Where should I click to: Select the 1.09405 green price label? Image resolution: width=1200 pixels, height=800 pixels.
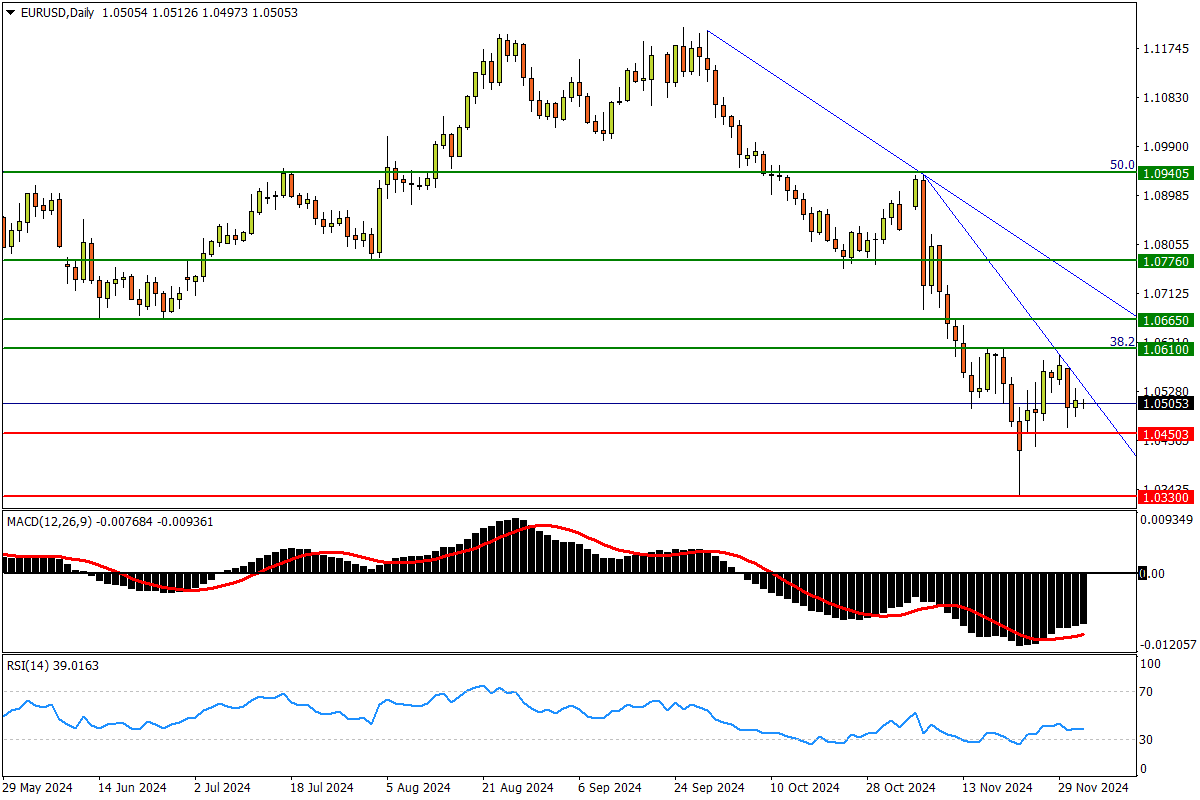pos(1164,173)
